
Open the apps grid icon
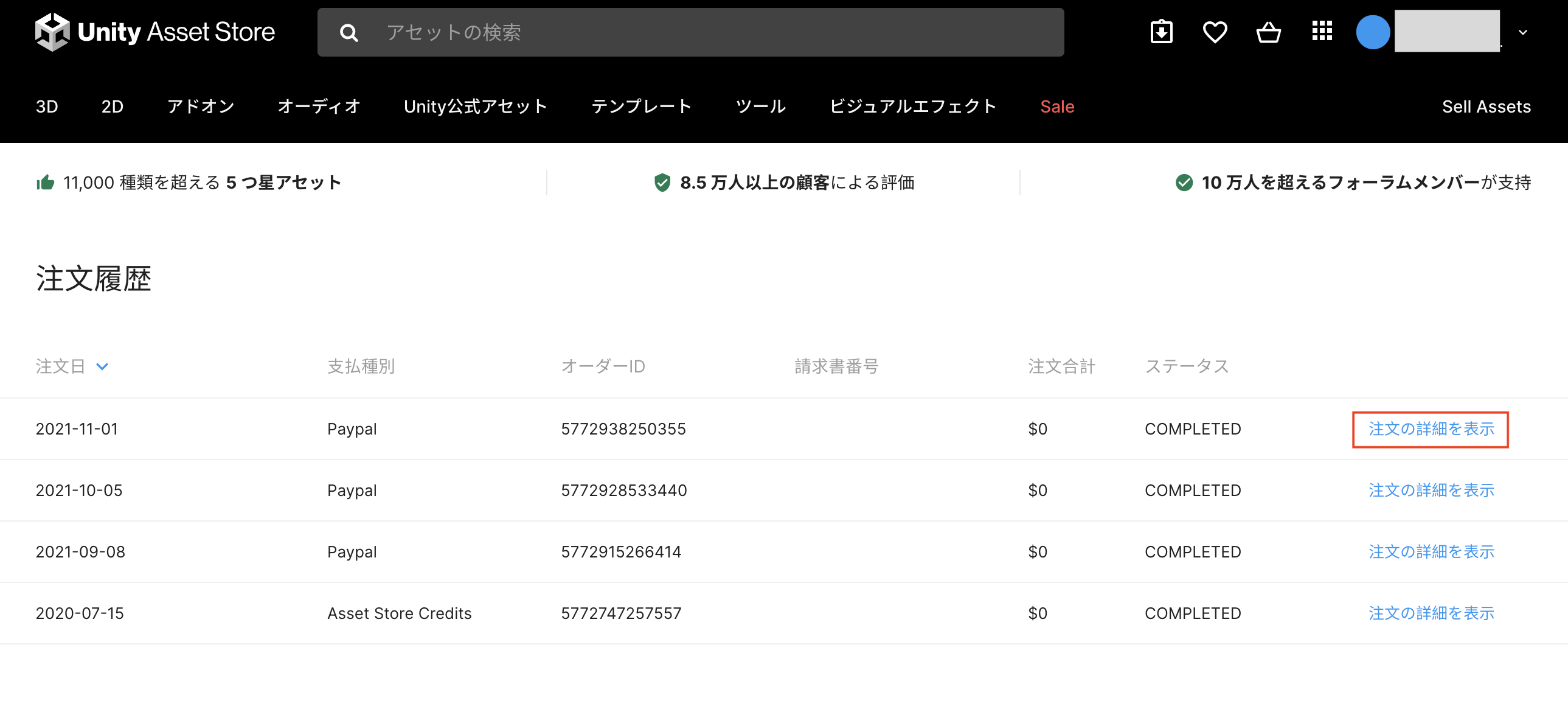1322,31
